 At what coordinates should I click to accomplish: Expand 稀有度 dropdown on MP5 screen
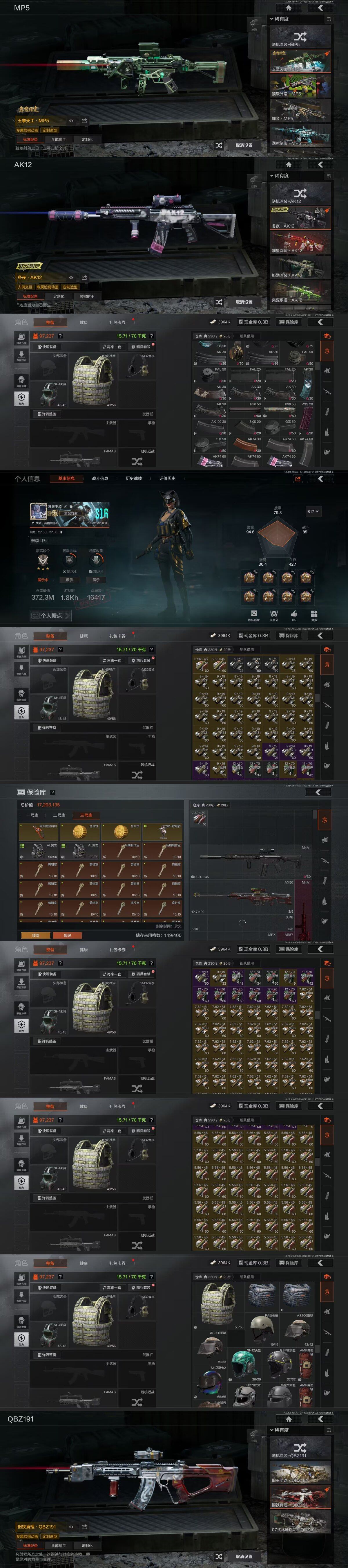coord(280,19)
